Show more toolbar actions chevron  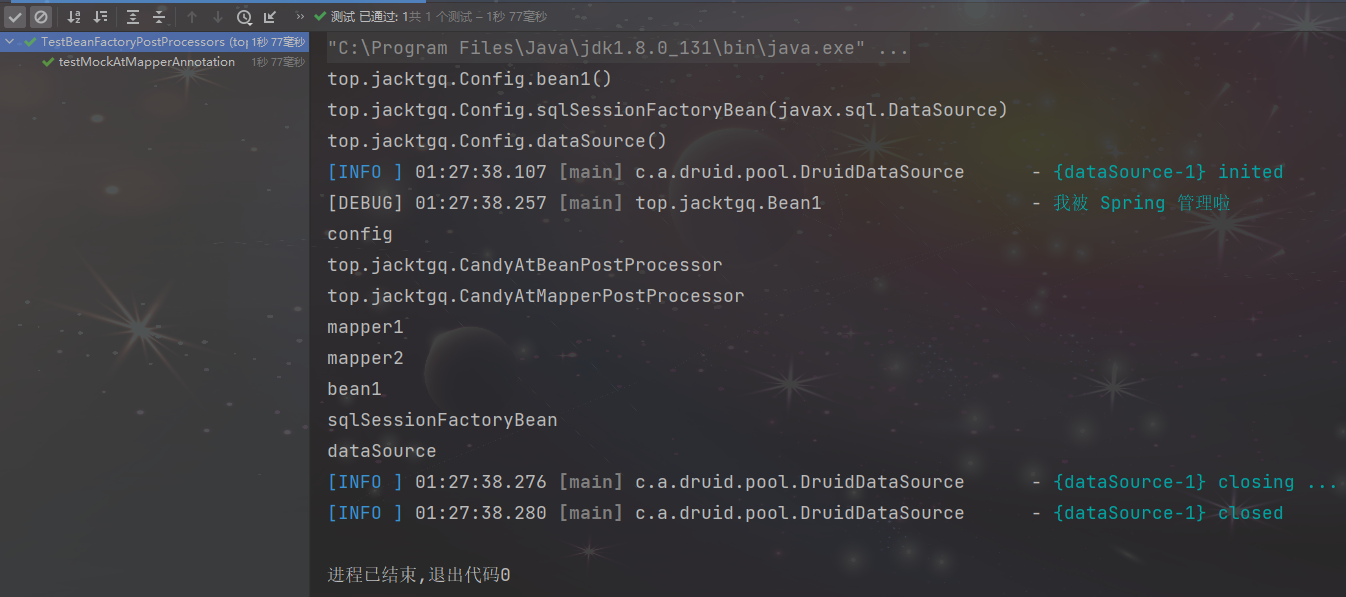pyautogui.click(x=301, y=17)
